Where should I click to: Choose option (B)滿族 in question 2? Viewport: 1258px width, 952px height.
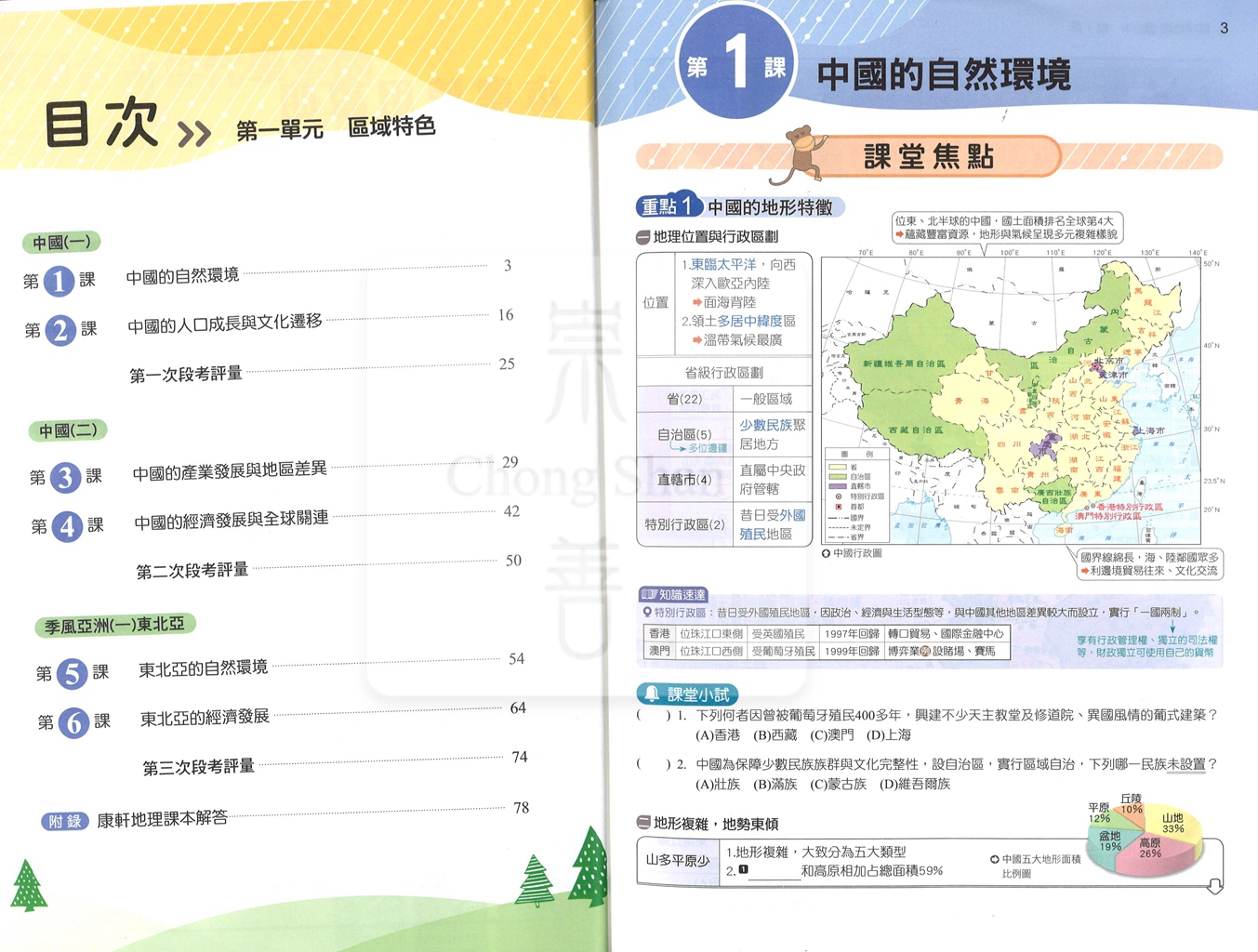(775, 785)
